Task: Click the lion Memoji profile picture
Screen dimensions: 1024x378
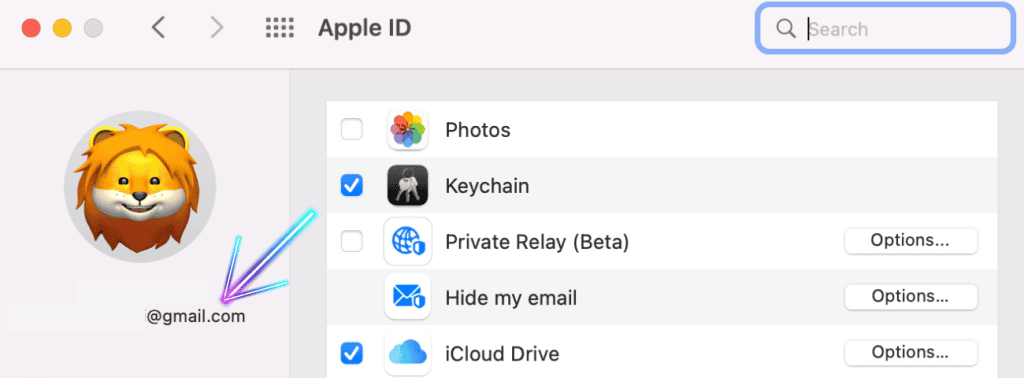Action: (140, 187)
